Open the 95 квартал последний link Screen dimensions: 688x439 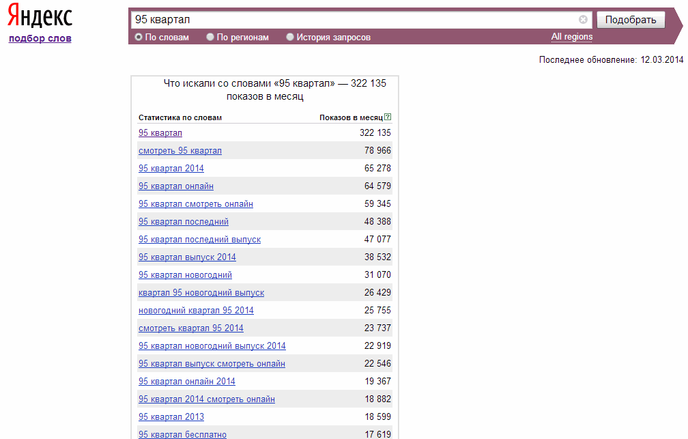coord(183,221)
